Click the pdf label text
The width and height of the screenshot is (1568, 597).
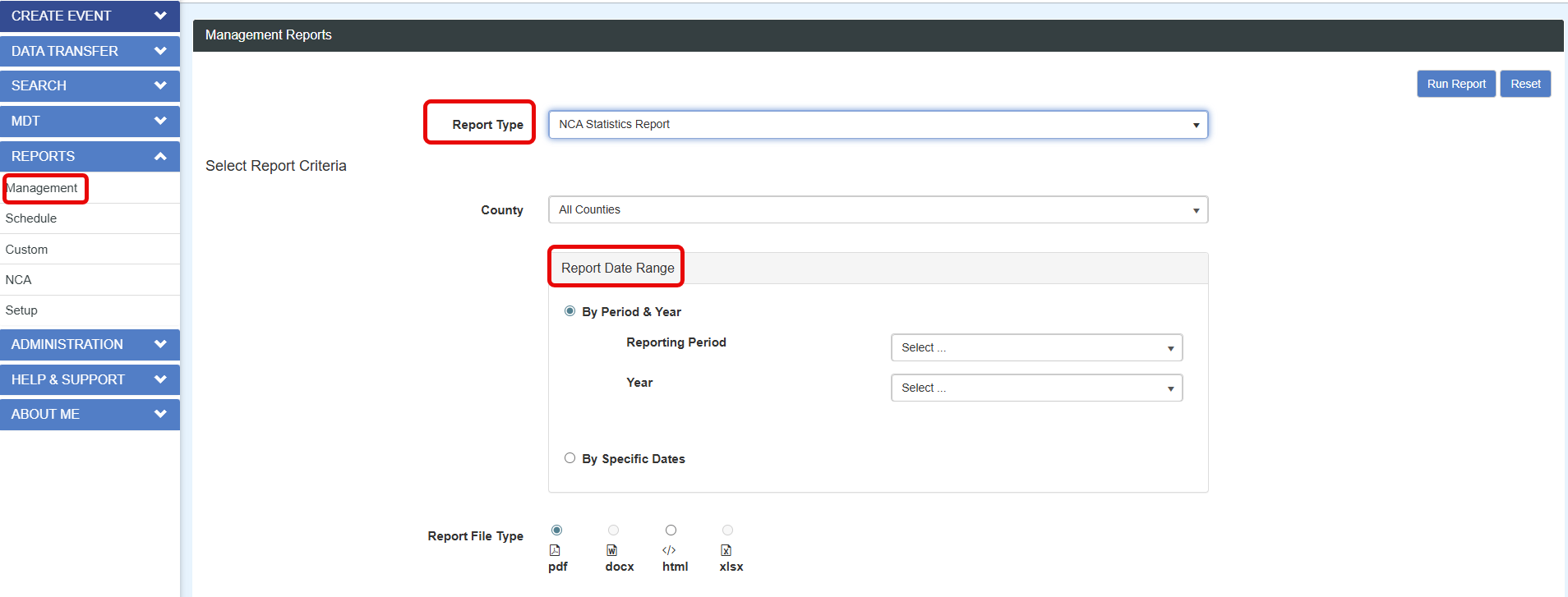(558, 567)
